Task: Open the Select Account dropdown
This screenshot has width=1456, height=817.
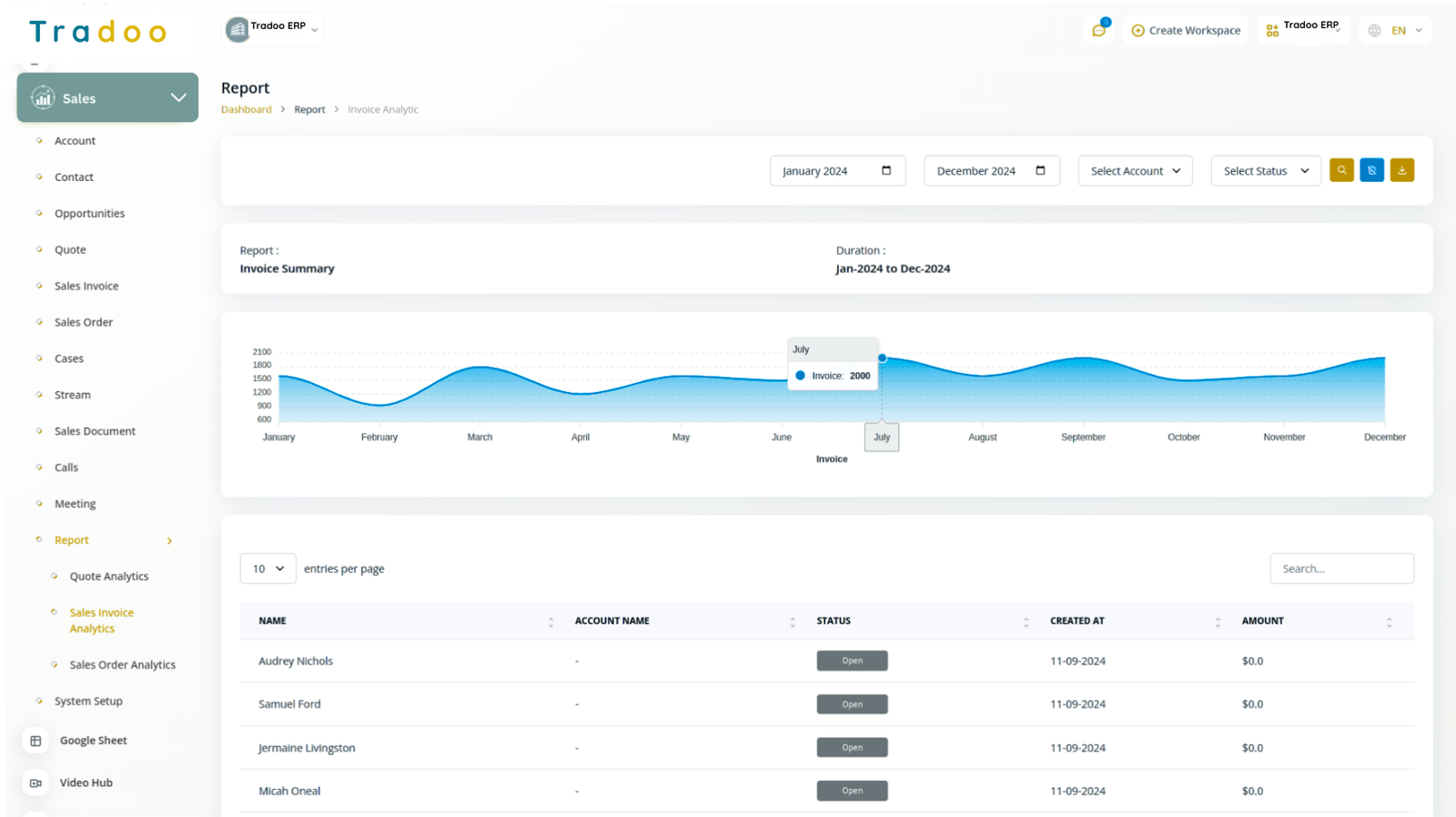Action: point(1135,171)
